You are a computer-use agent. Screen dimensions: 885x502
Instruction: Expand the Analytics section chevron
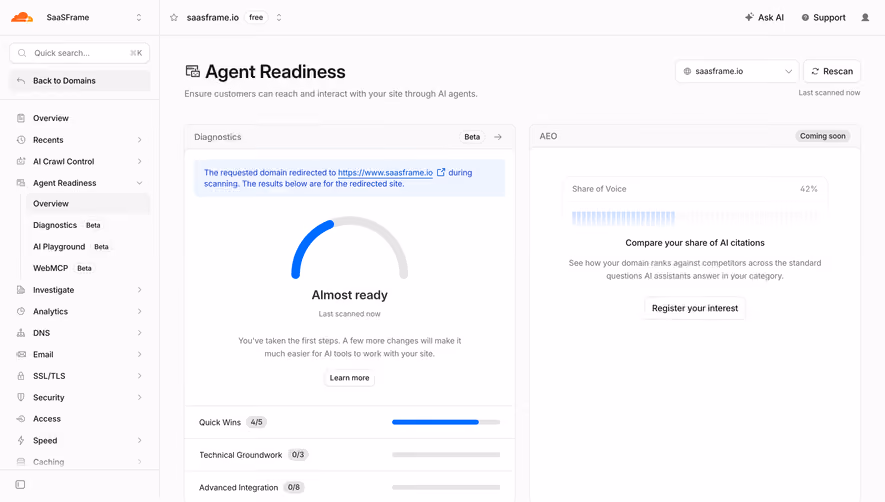pyautogui.click(x=139, y=311)
